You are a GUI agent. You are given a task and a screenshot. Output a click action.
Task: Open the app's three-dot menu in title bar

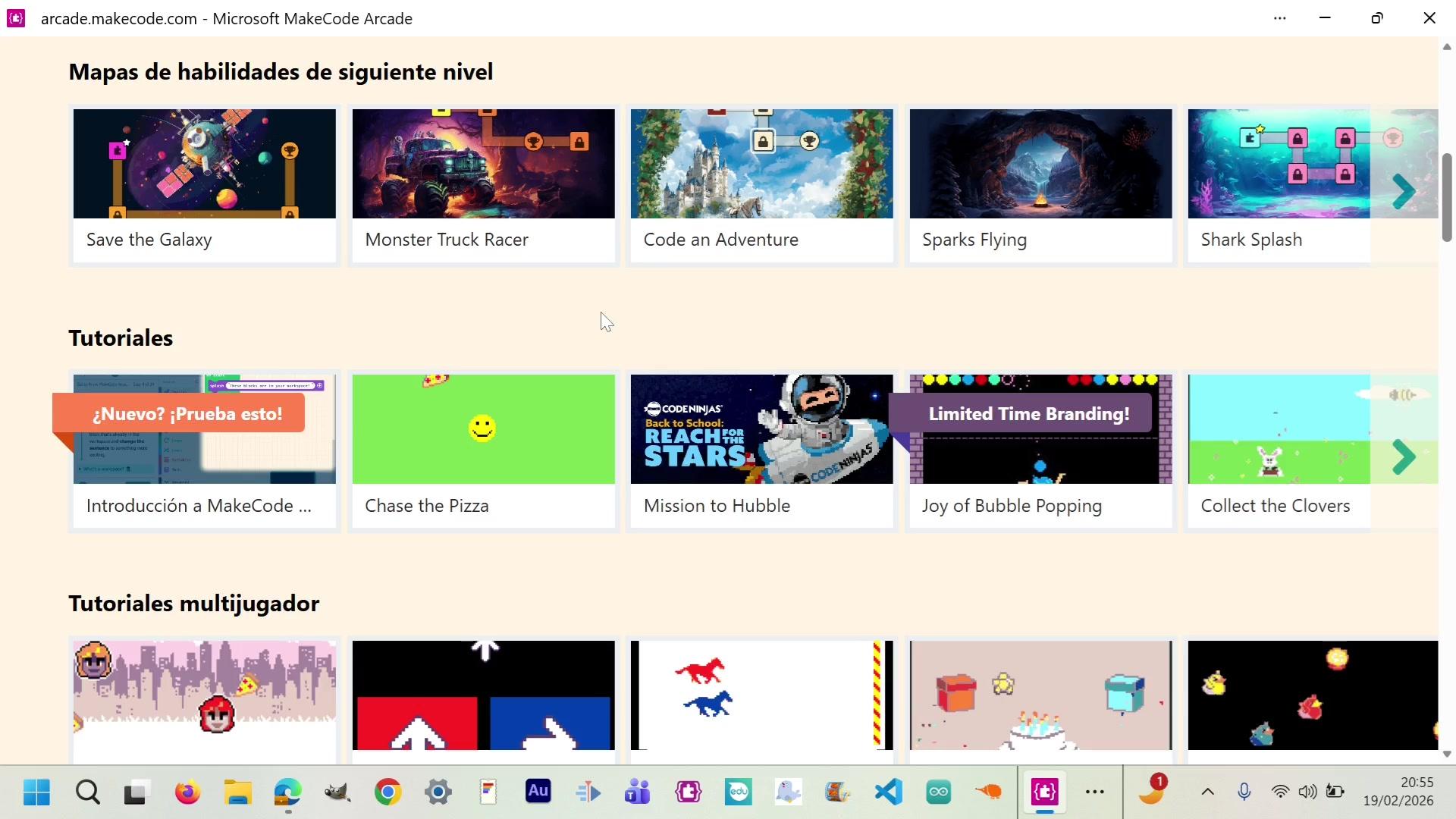click(1280, 18)
